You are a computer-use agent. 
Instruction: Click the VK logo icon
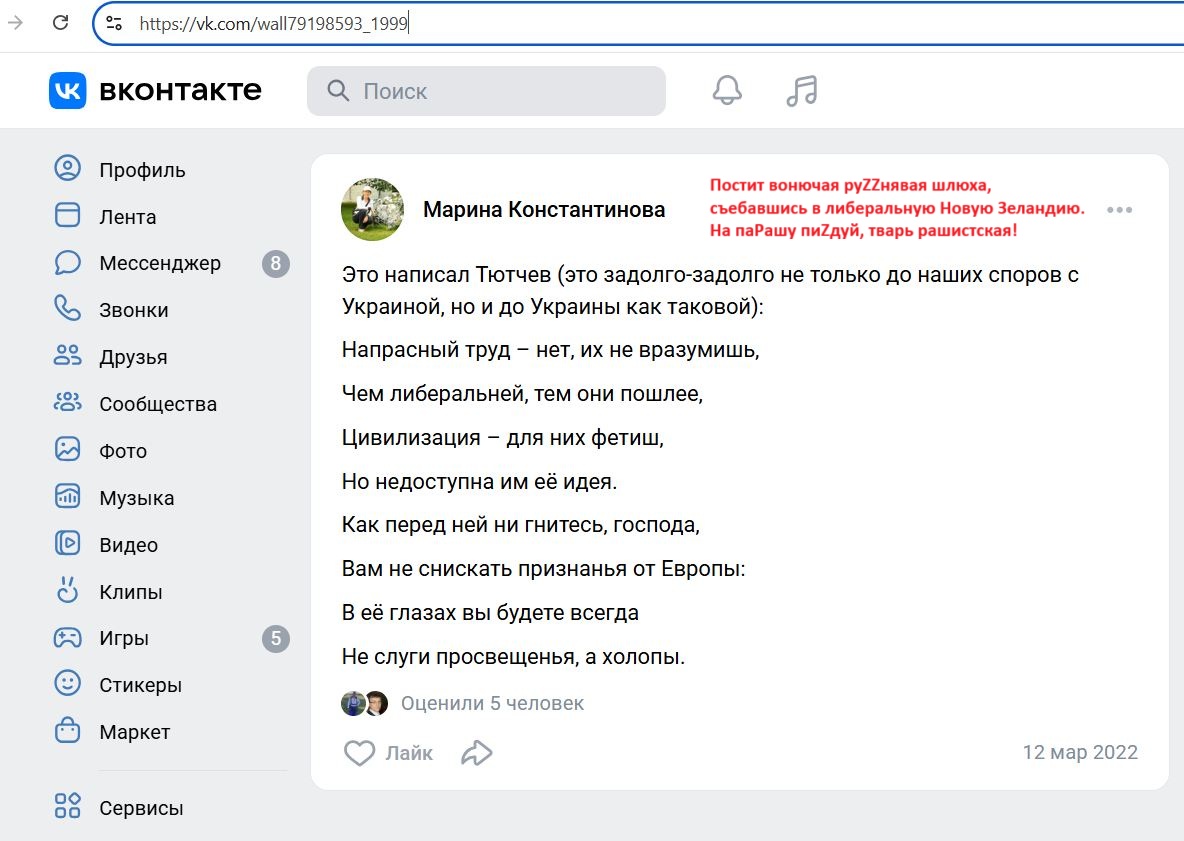(68, 91)
